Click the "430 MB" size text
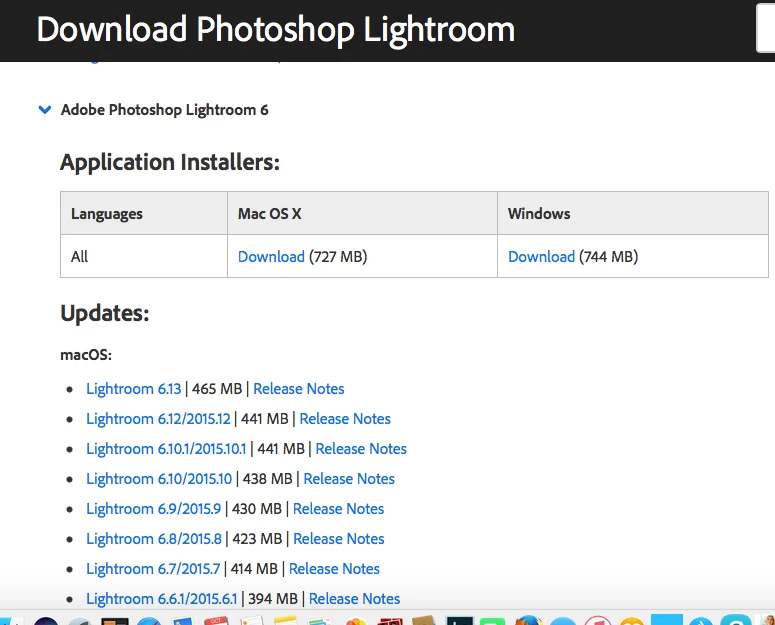 [257, 509]
